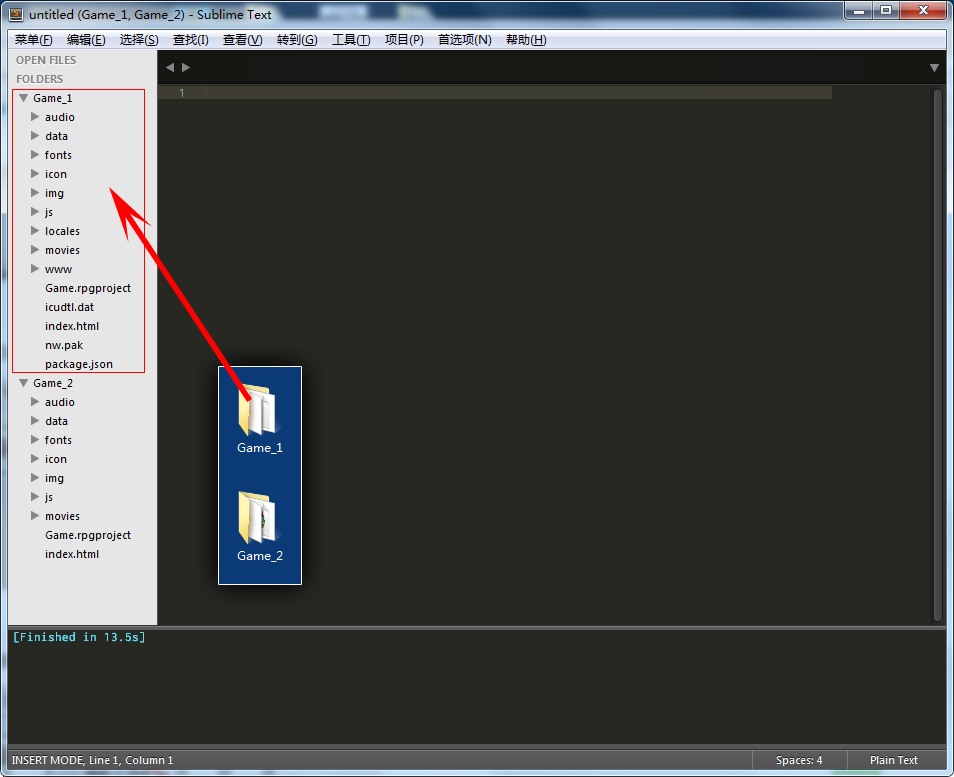The height and width of the screenshot is (777, 954).
Task: Click the Game_1 folder icon in the overlay
Action: point(257,409)
